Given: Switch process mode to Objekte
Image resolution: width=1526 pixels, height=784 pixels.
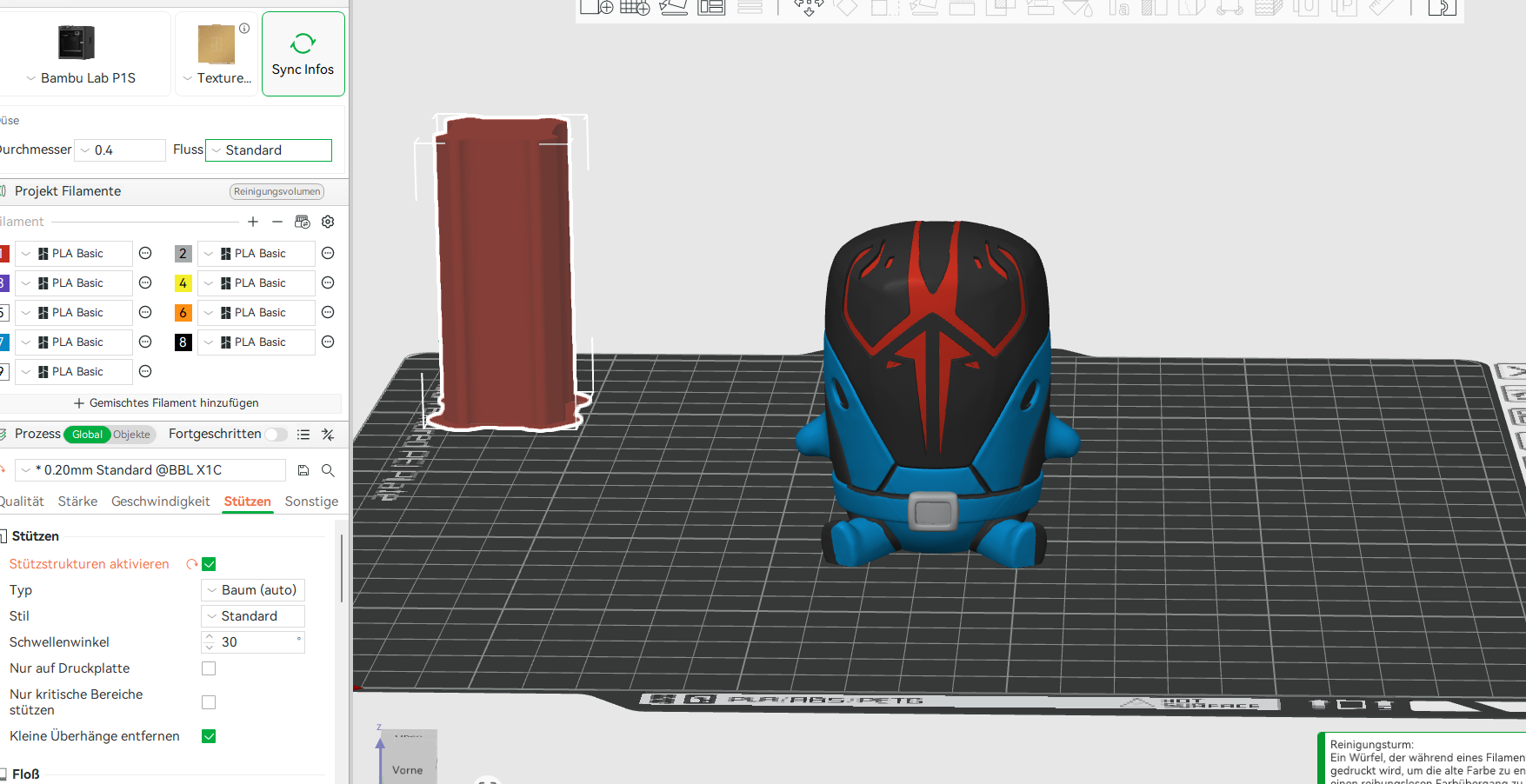Looking at the screenshot, I should (131, 435).
